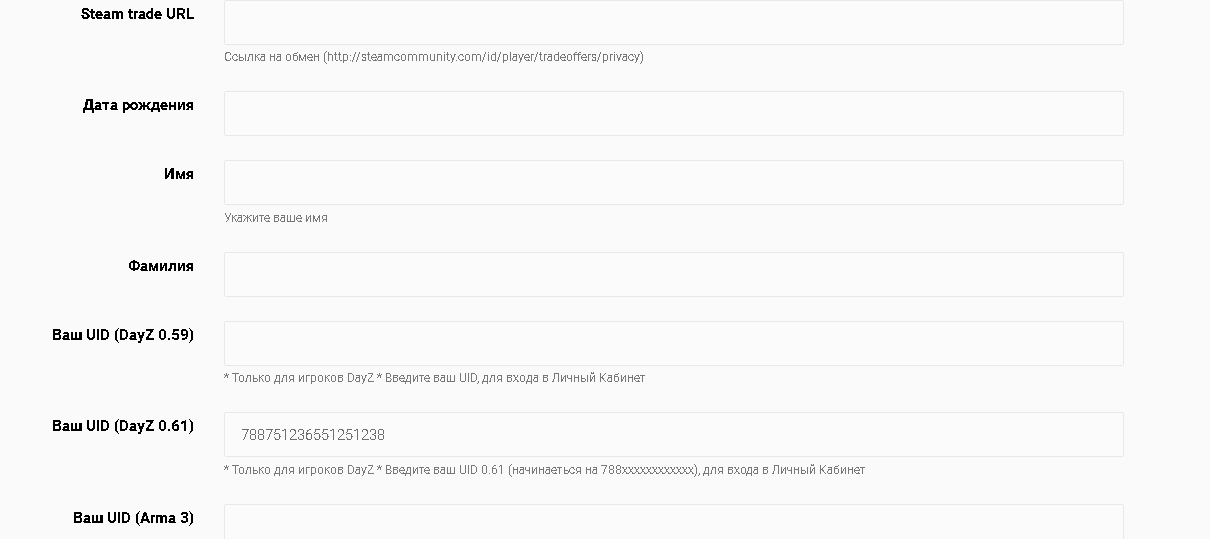
Task: Click the hint below the DayZ 0.59 field
Action: 434,378
